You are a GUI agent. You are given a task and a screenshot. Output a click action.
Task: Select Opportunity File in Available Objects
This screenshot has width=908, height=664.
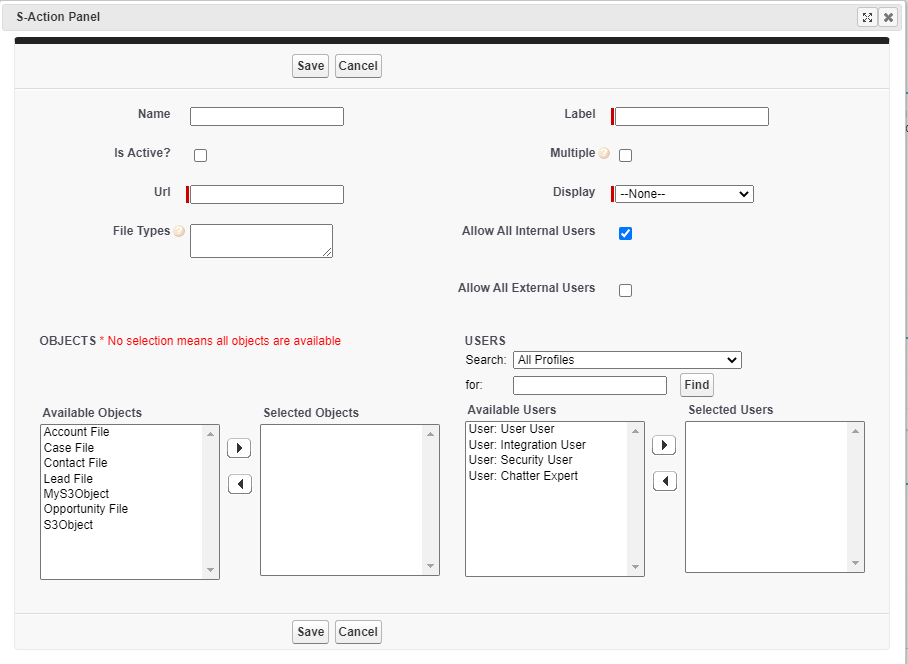click(86, 509)
